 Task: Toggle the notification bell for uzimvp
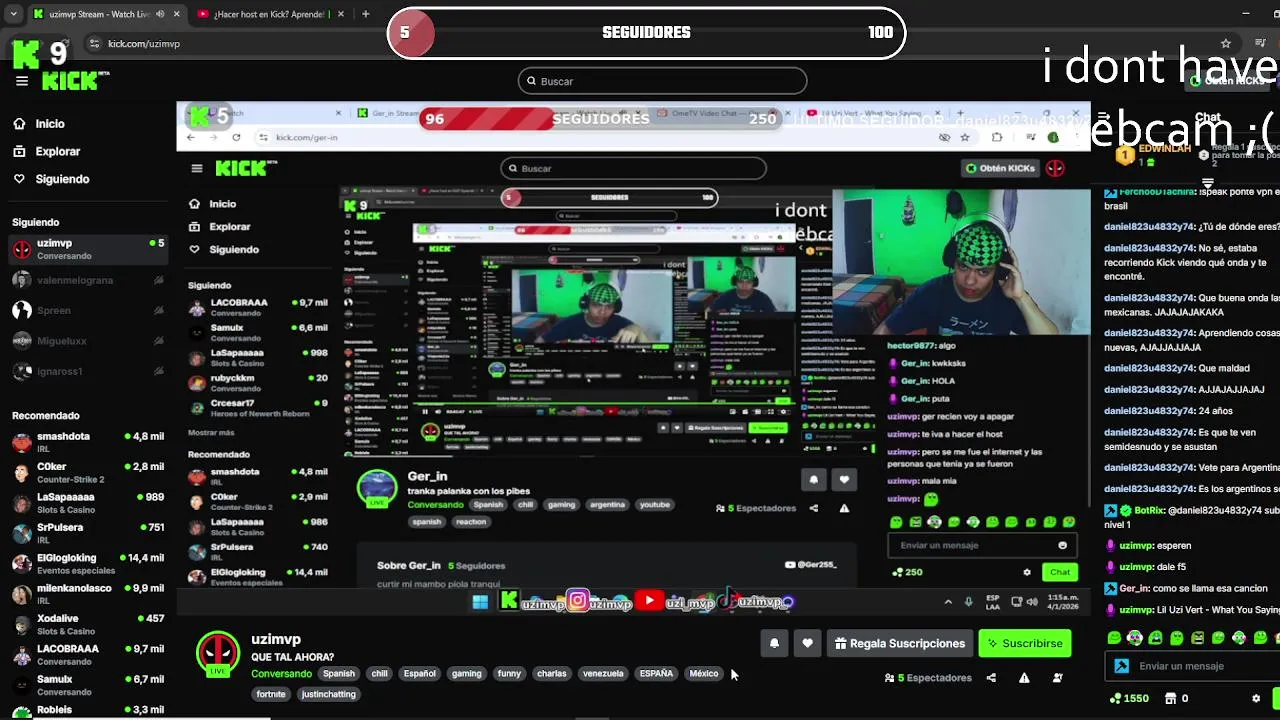774,644
